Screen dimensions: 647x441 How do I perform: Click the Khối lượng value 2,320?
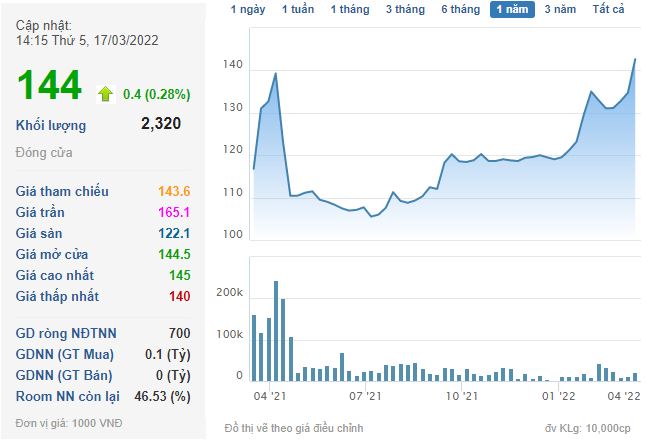coord(161,125)
